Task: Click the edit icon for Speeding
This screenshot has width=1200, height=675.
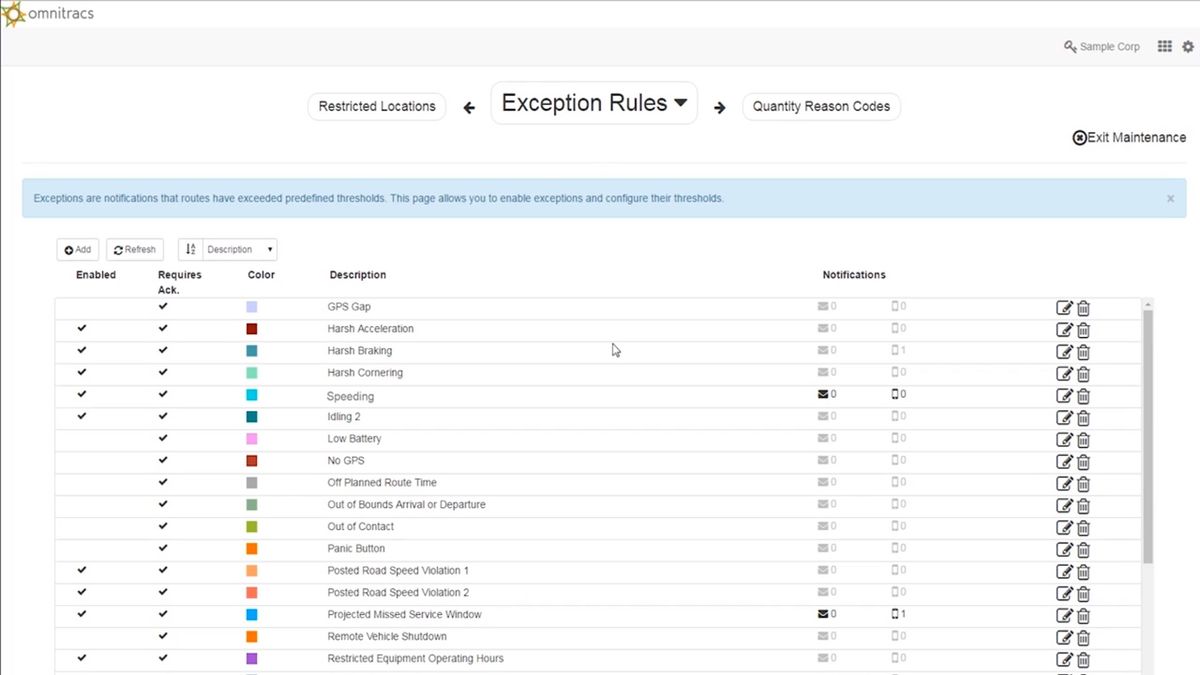Action: tap(1064, 396)
